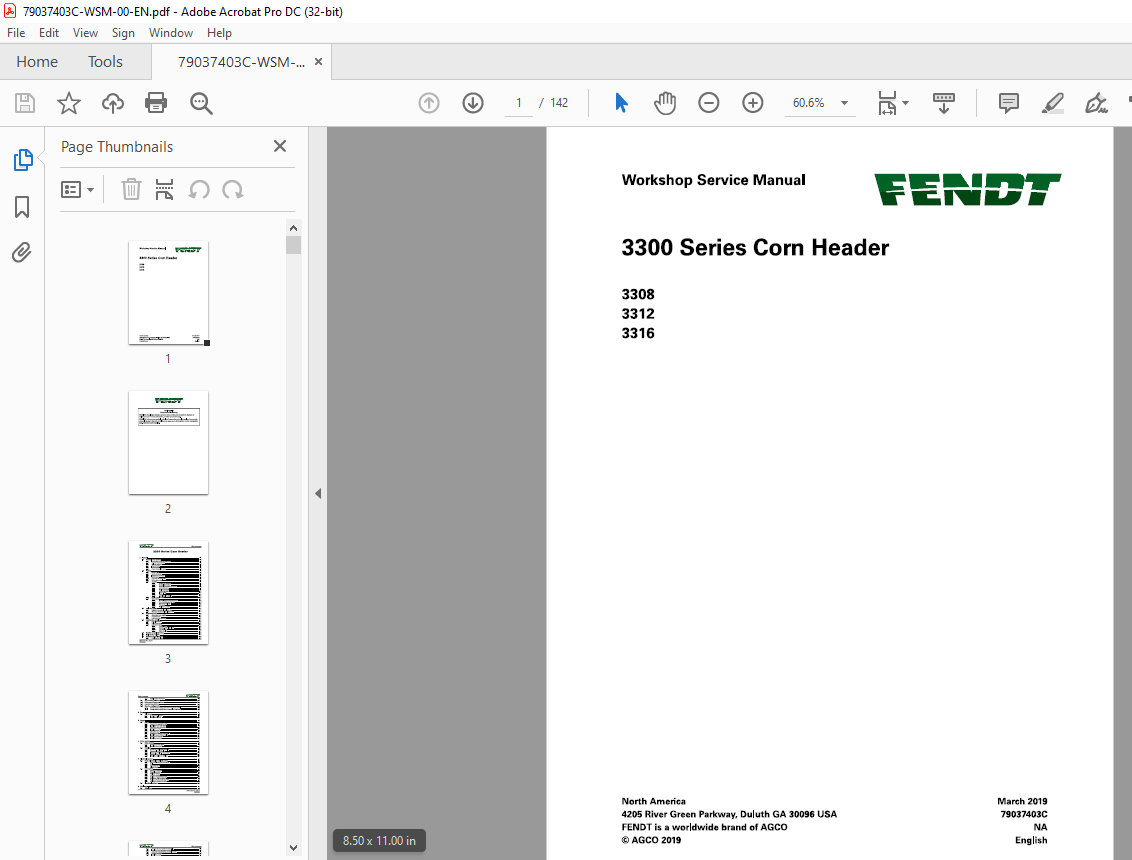Screen dimensions: 1132x860
Task: Rotate page clockwise
Action: [232, 190]
